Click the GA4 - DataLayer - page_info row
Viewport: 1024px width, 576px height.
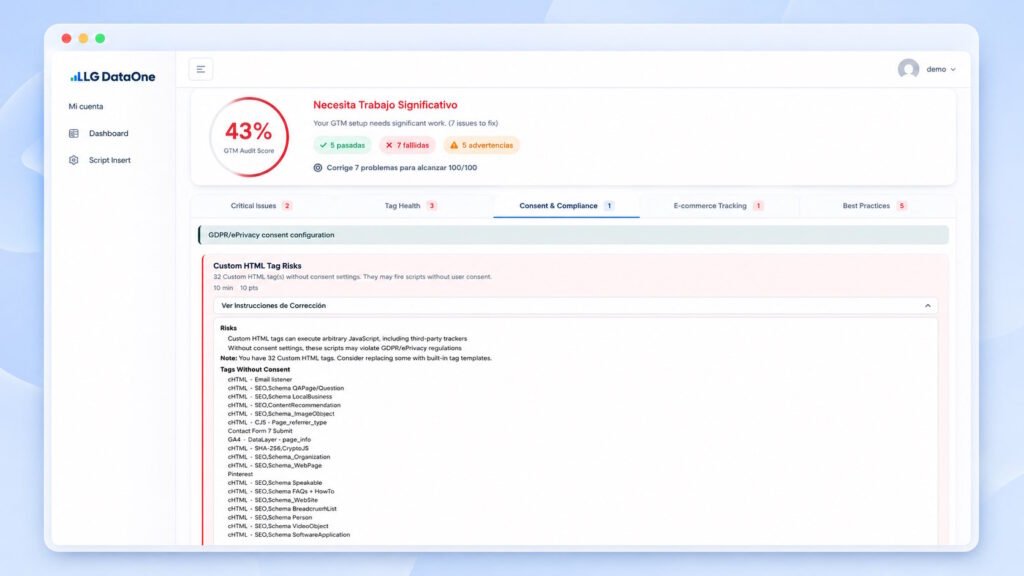pyautogui.click(x=269, y=440)
